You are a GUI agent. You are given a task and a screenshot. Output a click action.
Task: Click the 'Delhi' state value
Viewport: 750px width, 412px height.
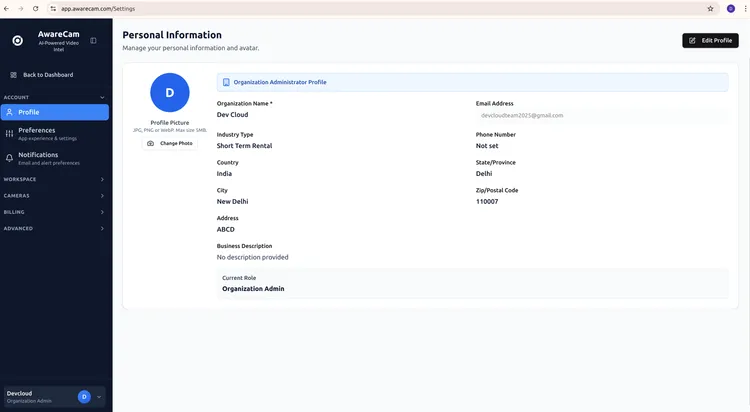[x=484, y=174]
